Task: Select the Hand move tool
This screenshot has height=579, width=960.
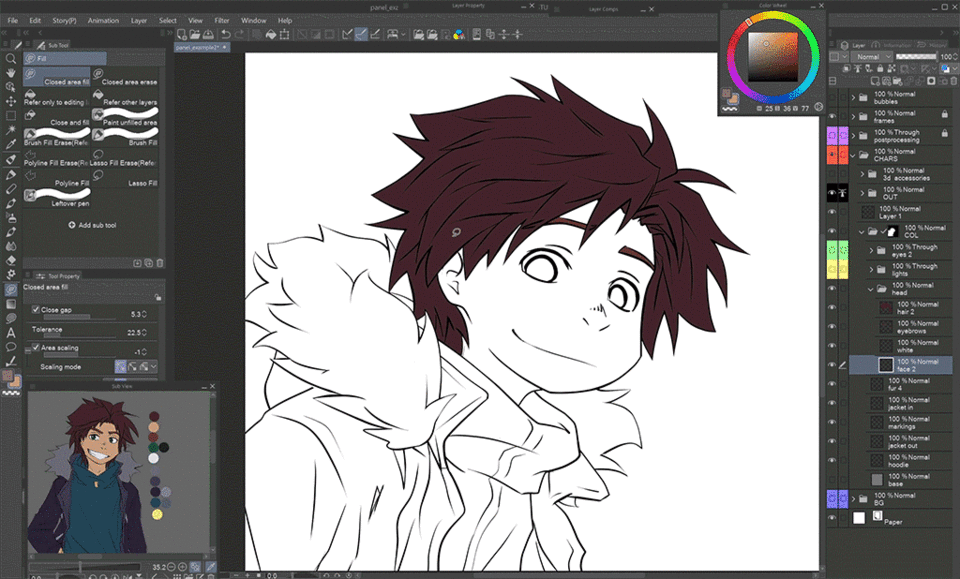Action: (x=11, y=73)
